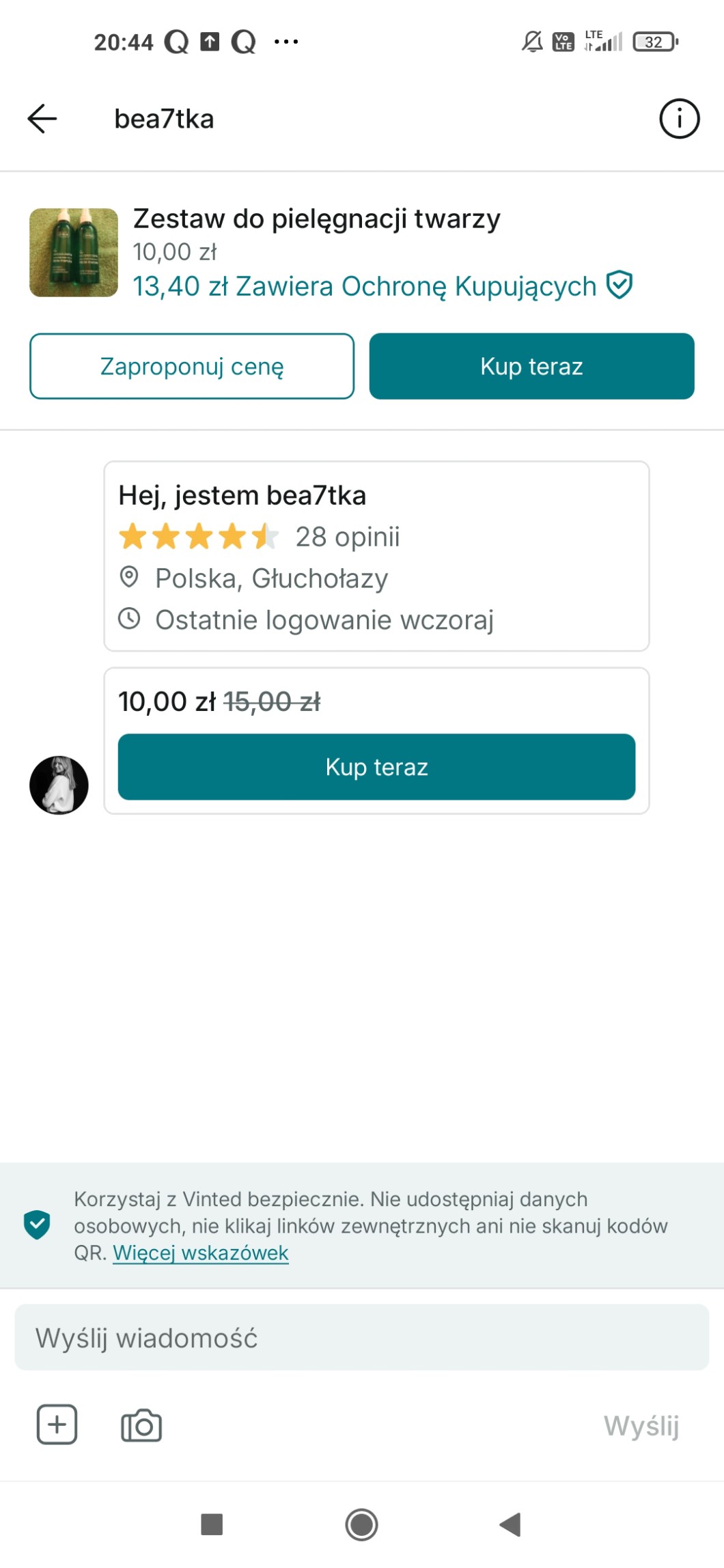Tap the back arrow icon

coord(42,119)
